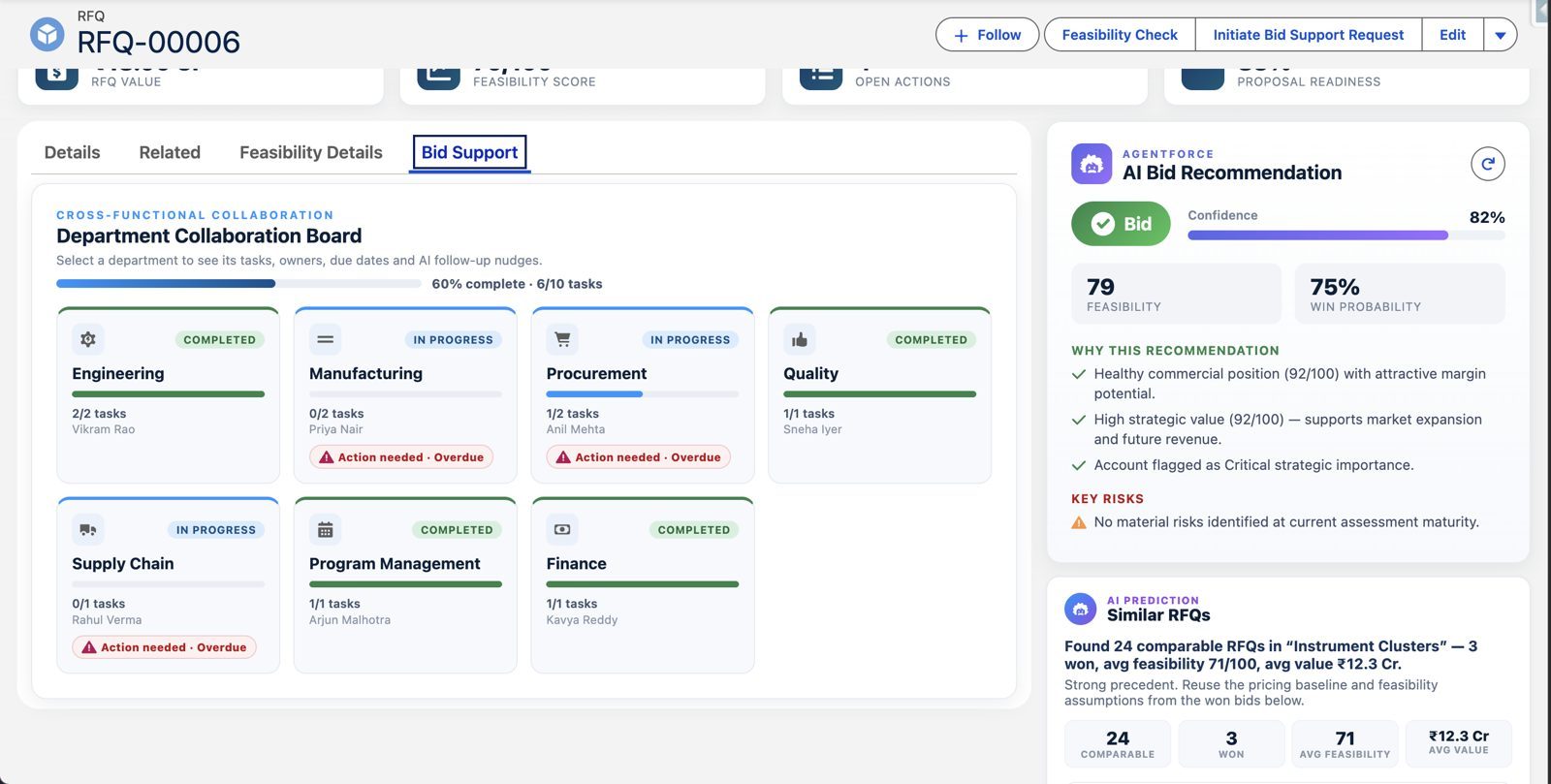Click the checkmark beside High strategic value
Screen dimensions: 1551x784
[1078, 420]
